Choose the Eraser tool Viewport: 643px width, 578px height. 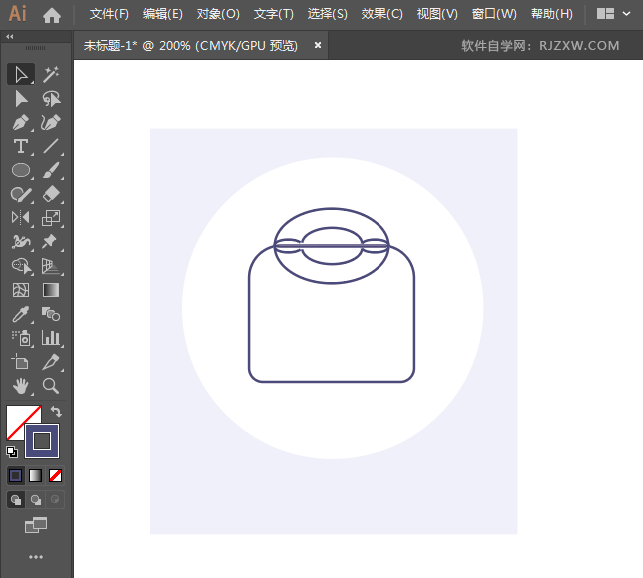click(x=51, y=194)
